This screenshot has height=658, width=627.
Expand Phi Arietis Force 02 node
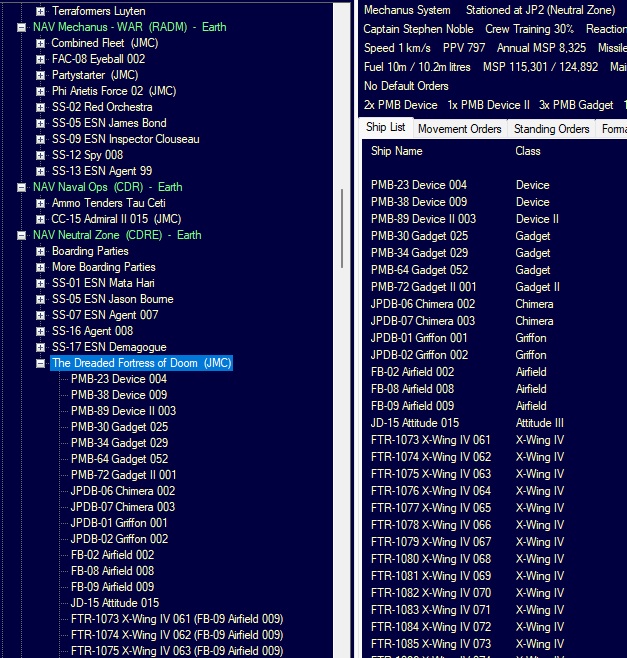click(40, 91)
